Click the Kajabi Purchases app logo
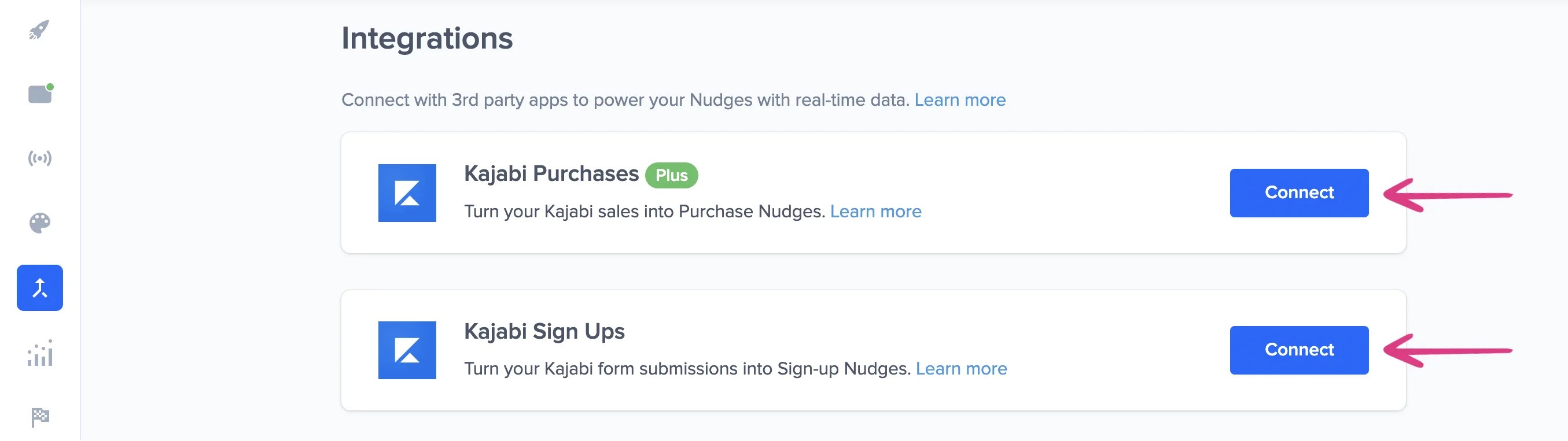The height and width of the screenshot is (441, 1568). pyautogui.click(x=408, y=193)
